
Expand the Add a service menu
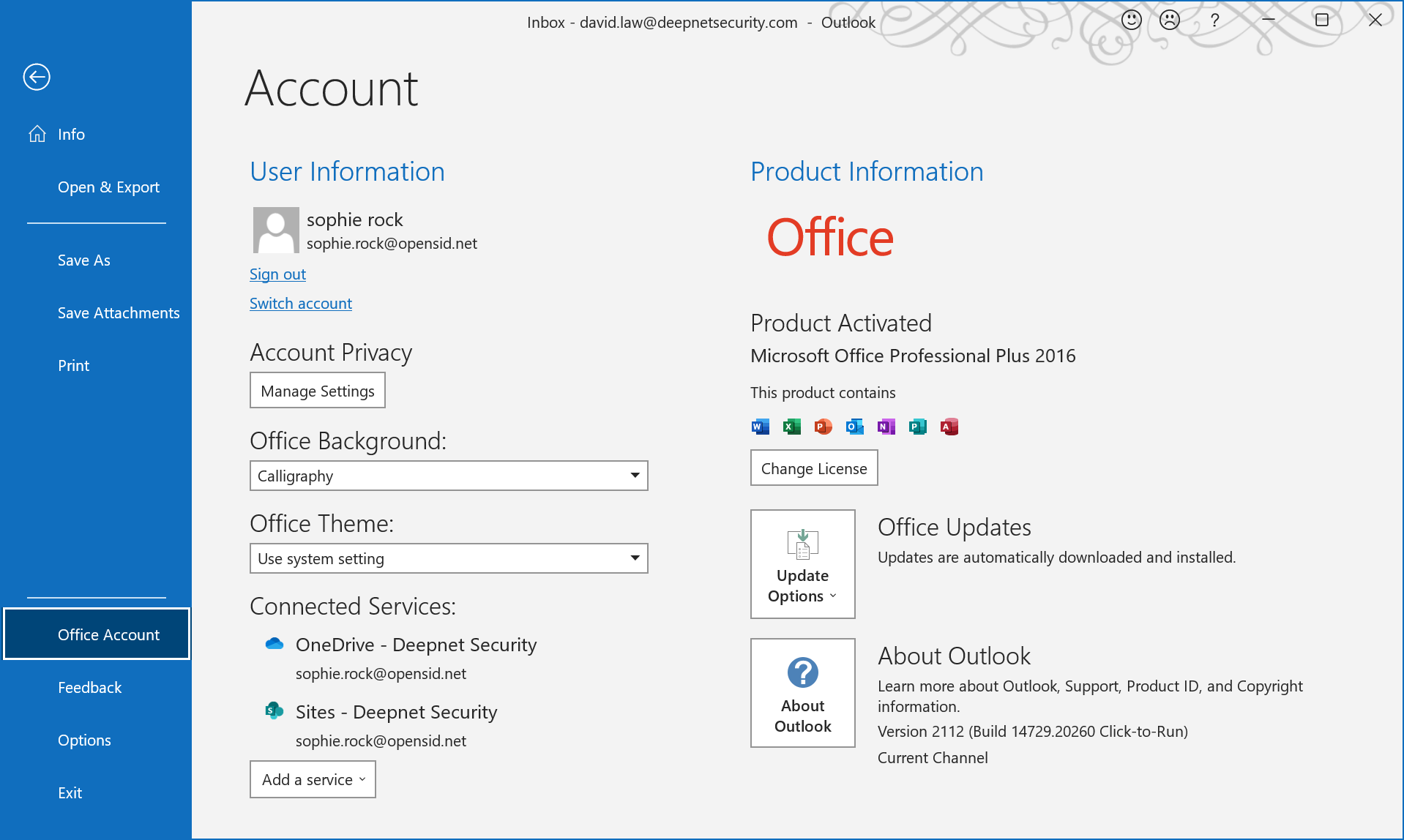[313, 779]
